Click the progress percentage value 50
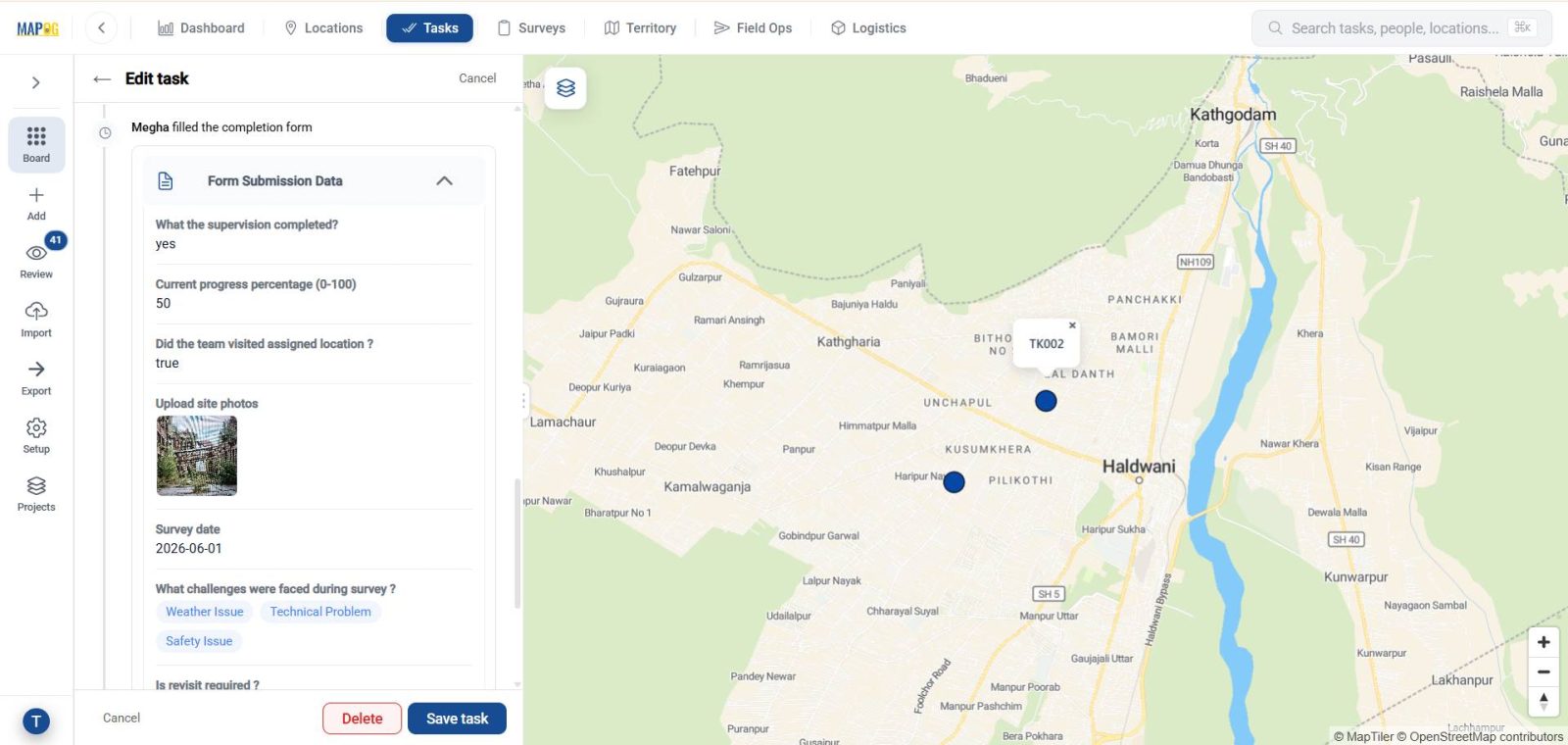 pos(163,304)
